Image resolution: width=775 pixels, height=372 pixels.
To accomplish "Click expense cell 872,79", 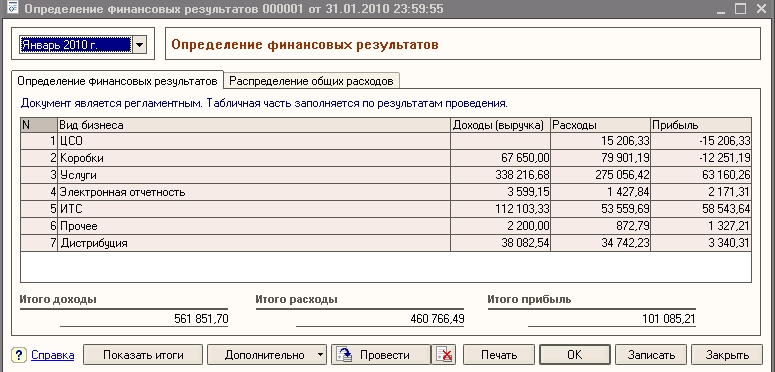I will pyautogui.click(x=601, y=226).
